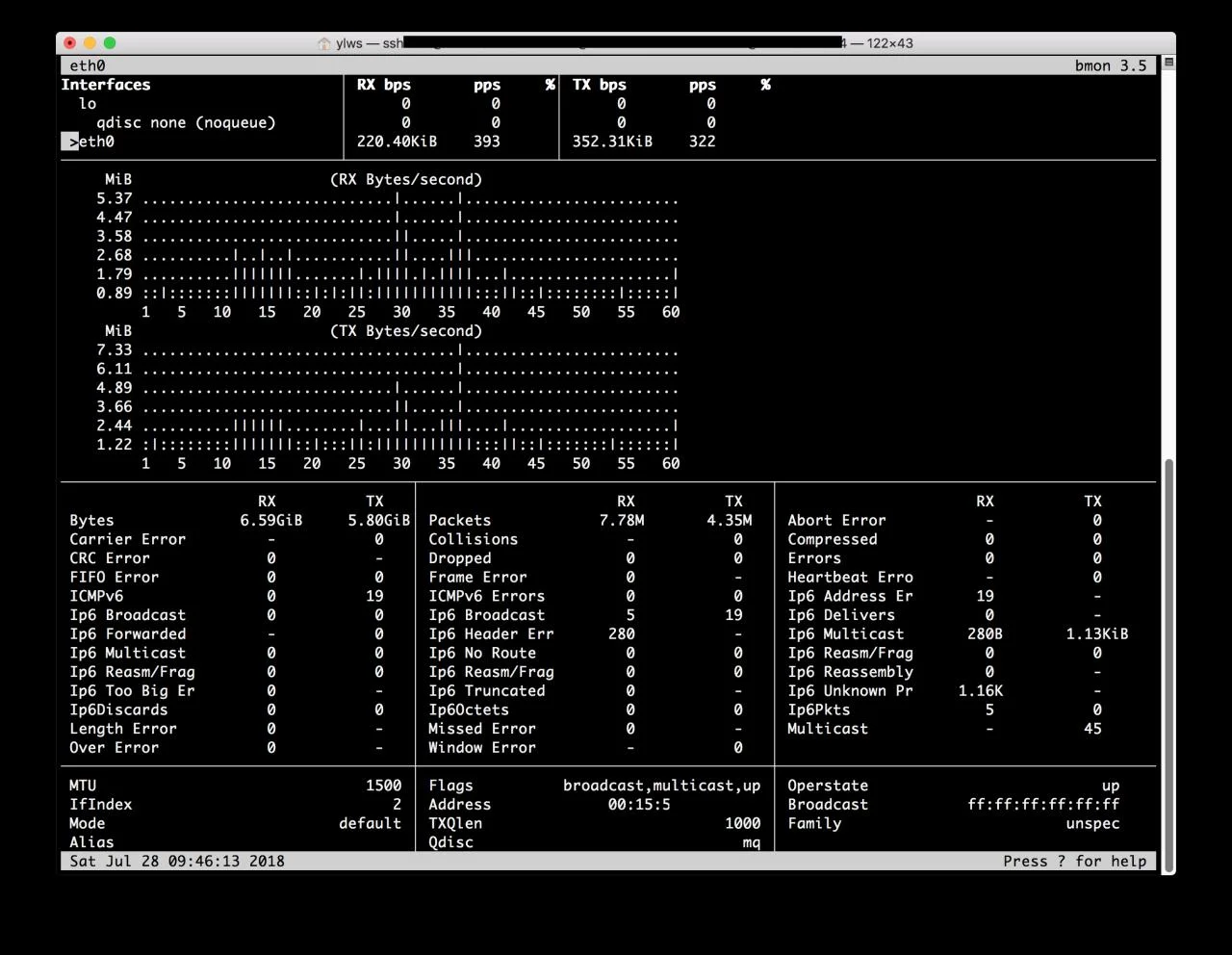Screen dimensions: 1232x955
Task: Click the 'Press ? for help' text
Action: tap(1074, 862)
